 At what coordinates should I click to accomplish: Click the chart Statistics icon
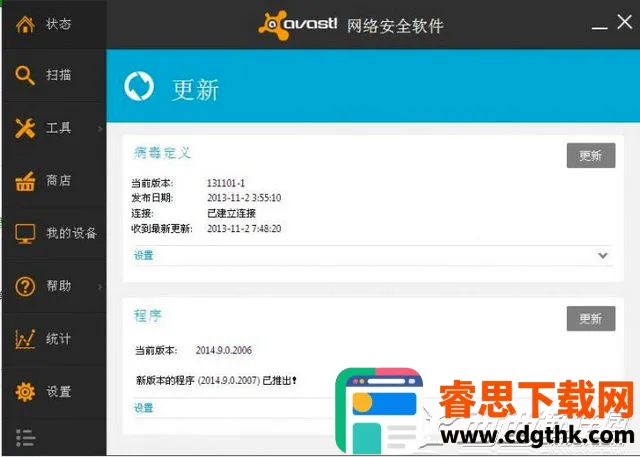25,339
